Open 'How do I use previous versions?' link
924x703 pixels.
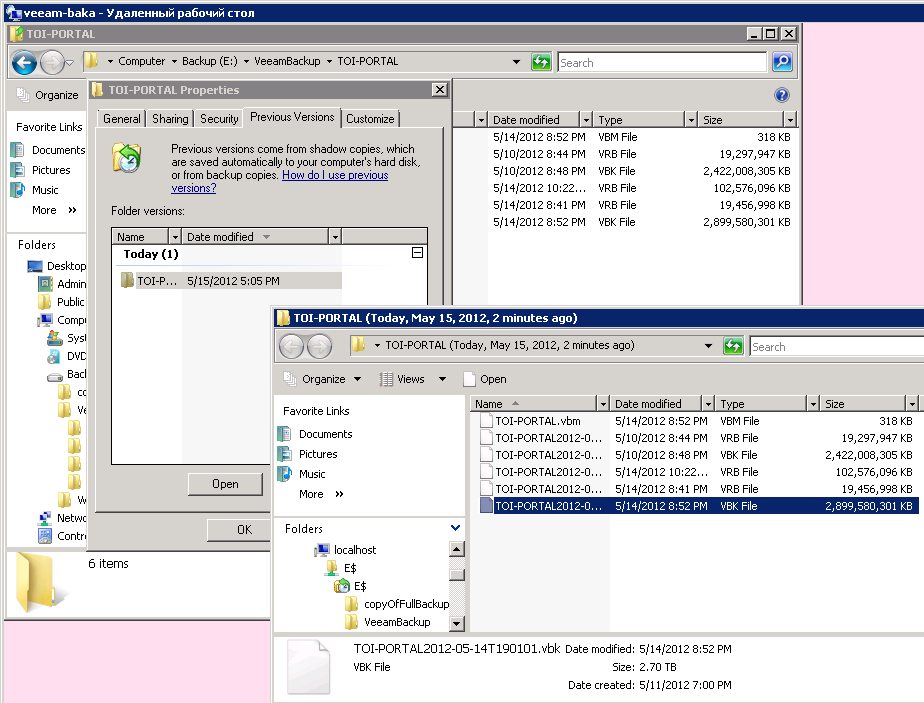280,181
